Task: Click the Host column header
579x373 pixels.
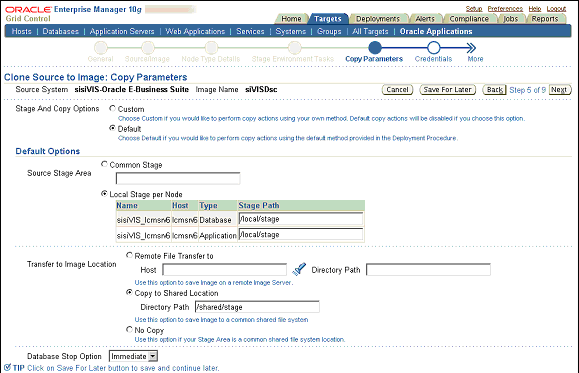Action: click(x=185, y=205)
